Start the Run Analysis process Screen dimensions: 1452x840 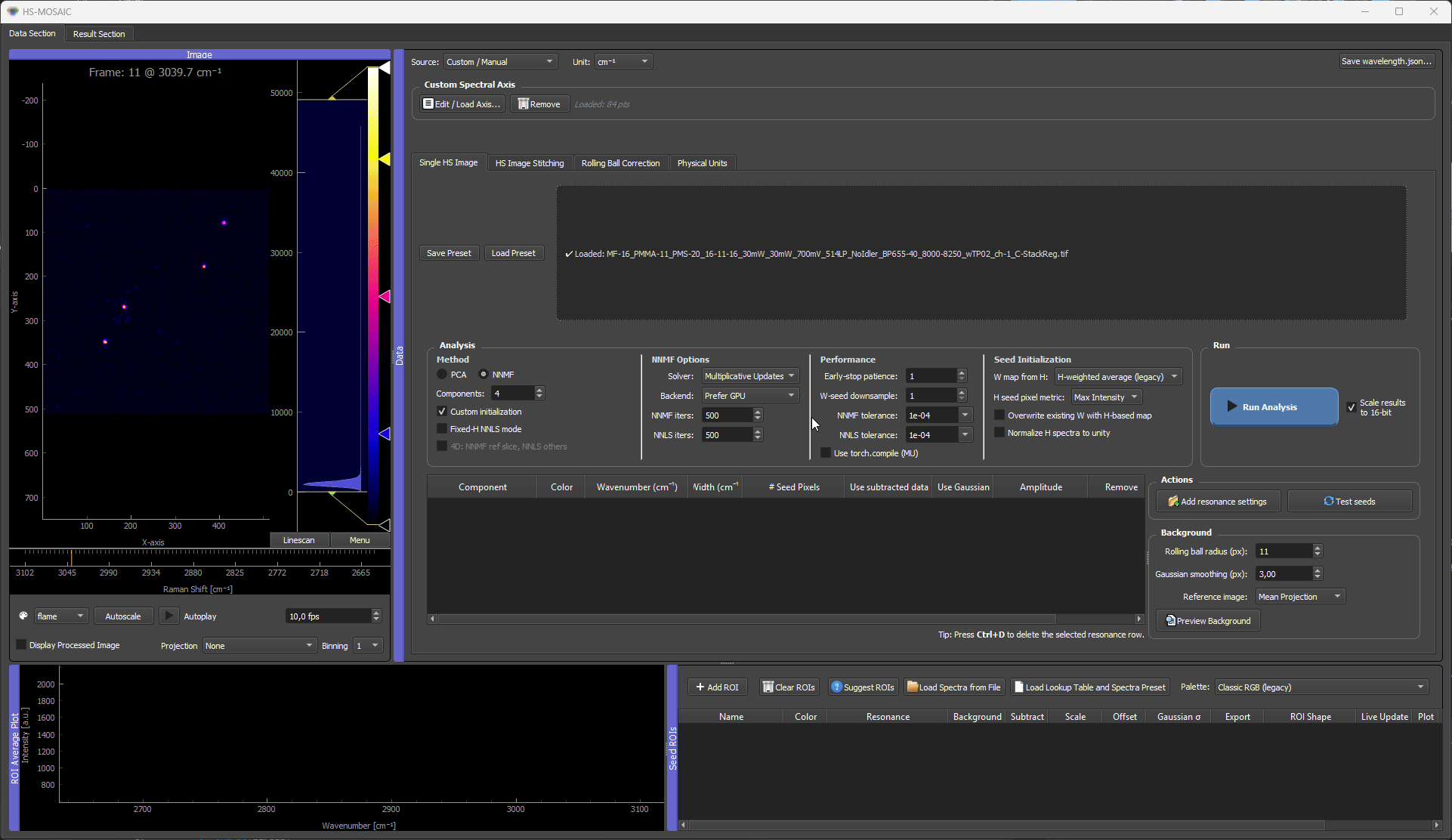pos(1274,406)
